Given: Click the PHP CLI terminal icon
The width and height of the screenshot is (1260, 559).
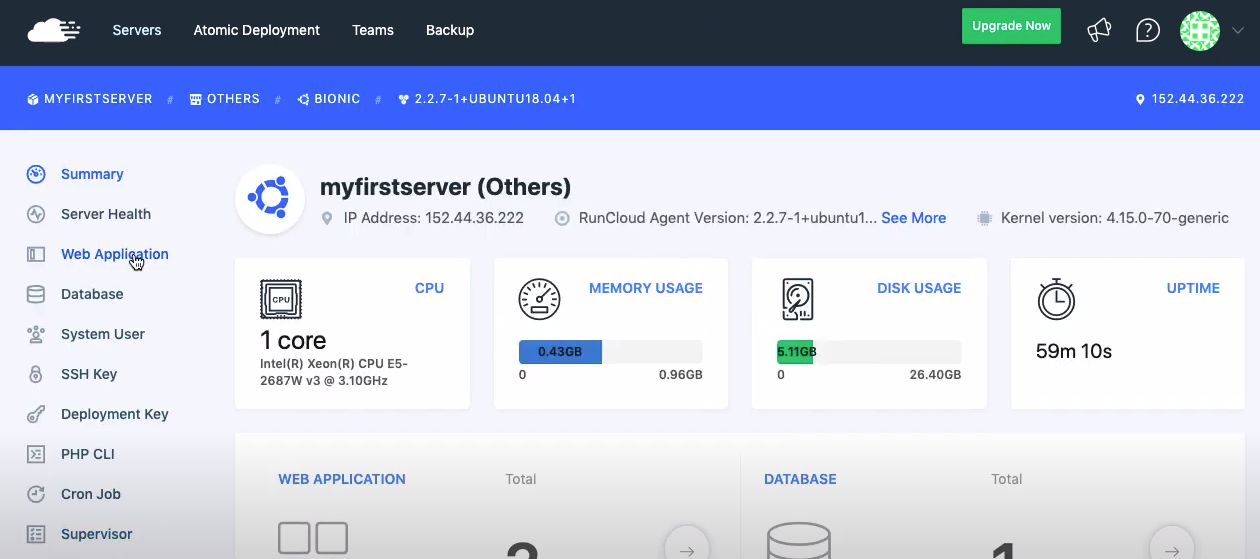Looking at the screenshot, I should point(36,454).
